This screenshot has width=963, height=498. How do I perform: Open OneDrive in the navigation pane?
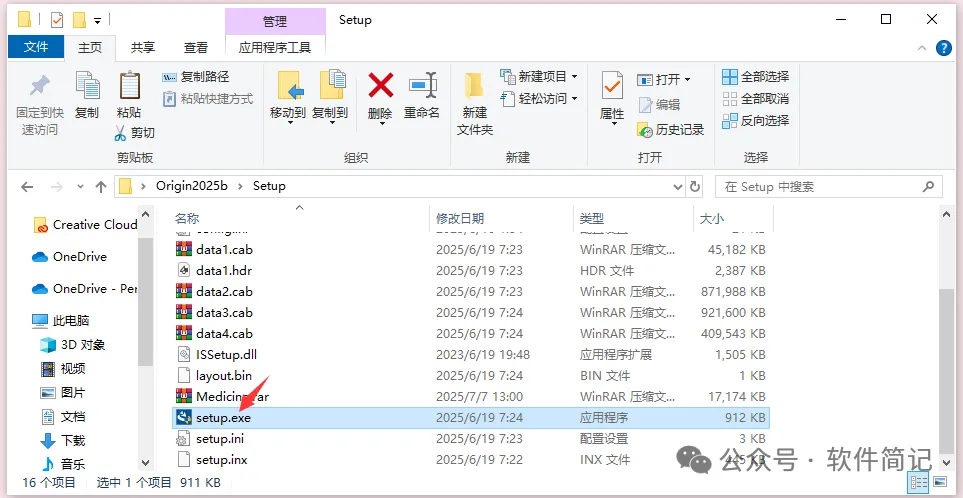[x=69, y=257]
